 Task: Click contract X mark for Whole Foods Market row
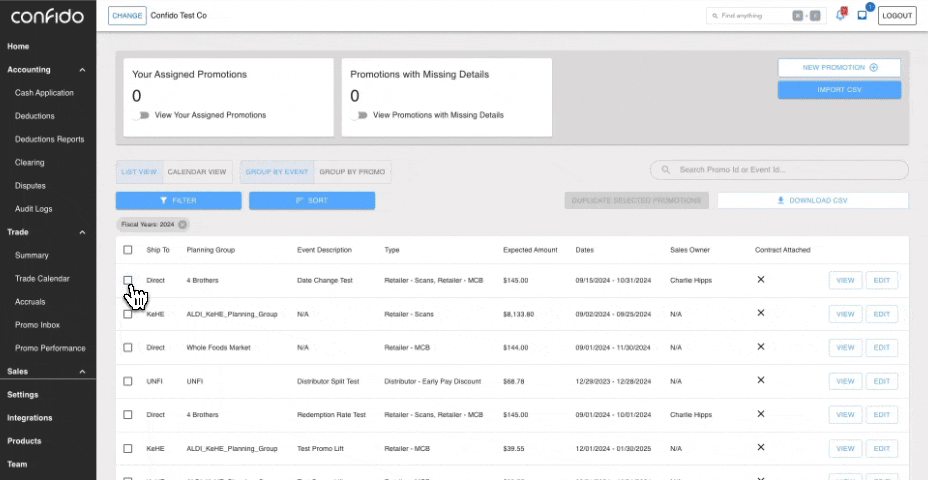click(761, 347)
